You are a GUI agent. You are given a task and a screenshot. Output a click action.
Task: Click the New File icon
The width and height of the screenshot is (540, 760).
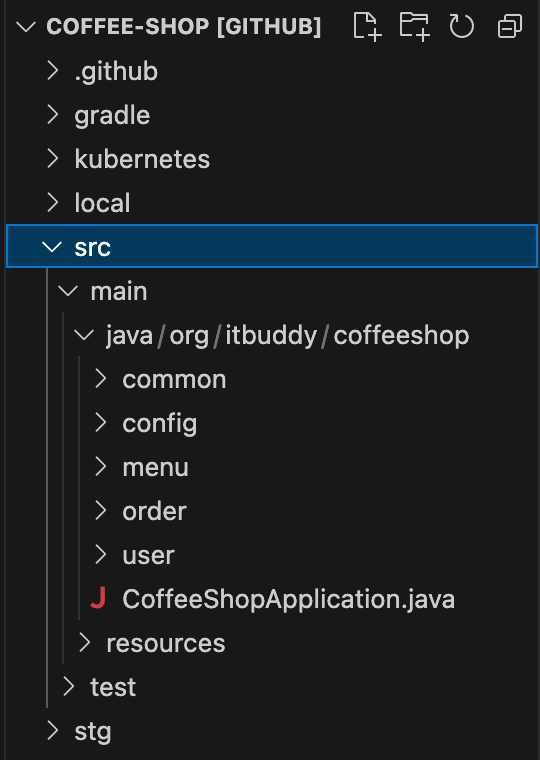[367, 26]
